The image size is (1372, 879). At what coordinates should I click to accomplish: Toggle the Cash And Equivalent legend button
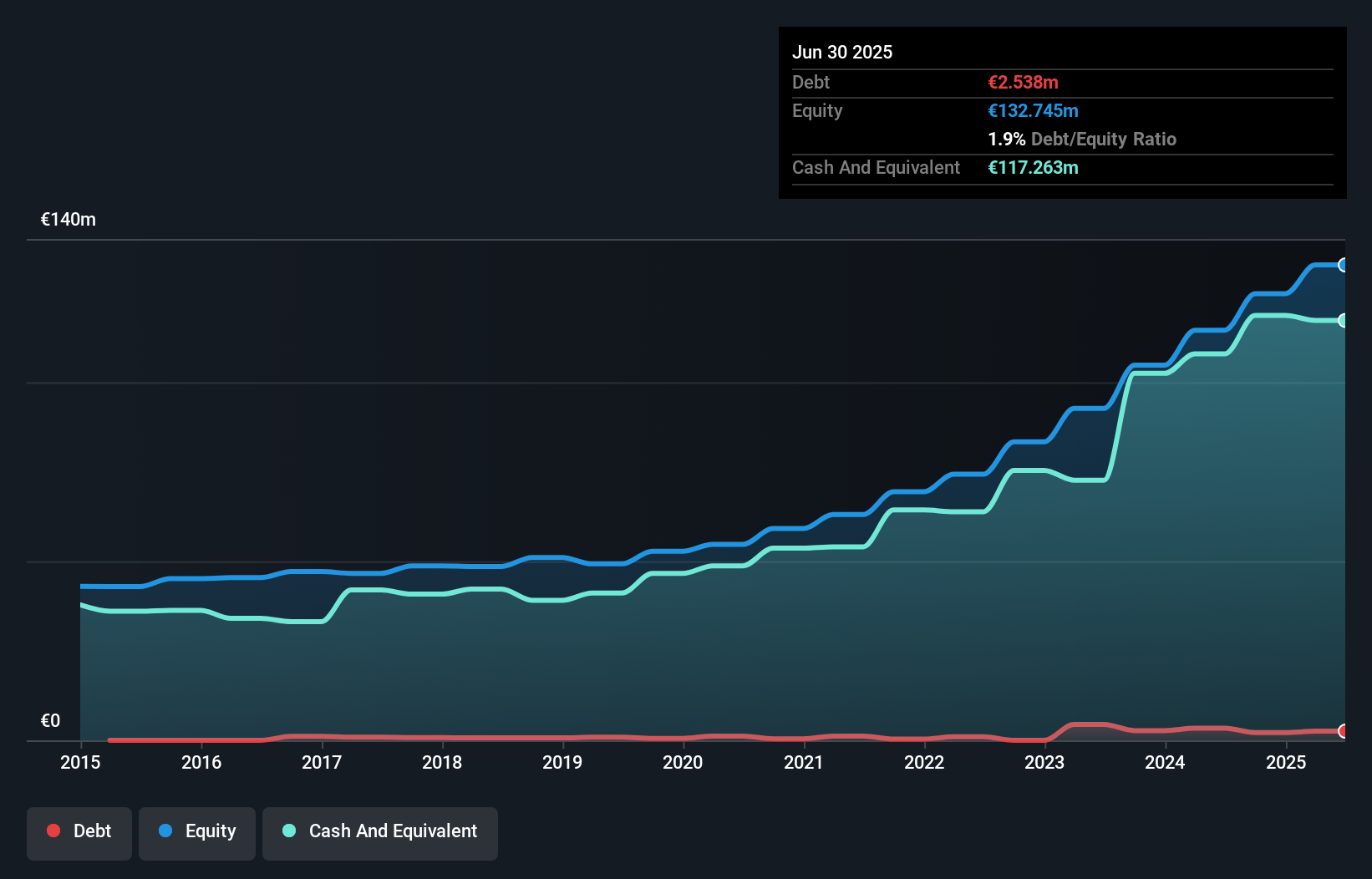click(x=380, y=831)
